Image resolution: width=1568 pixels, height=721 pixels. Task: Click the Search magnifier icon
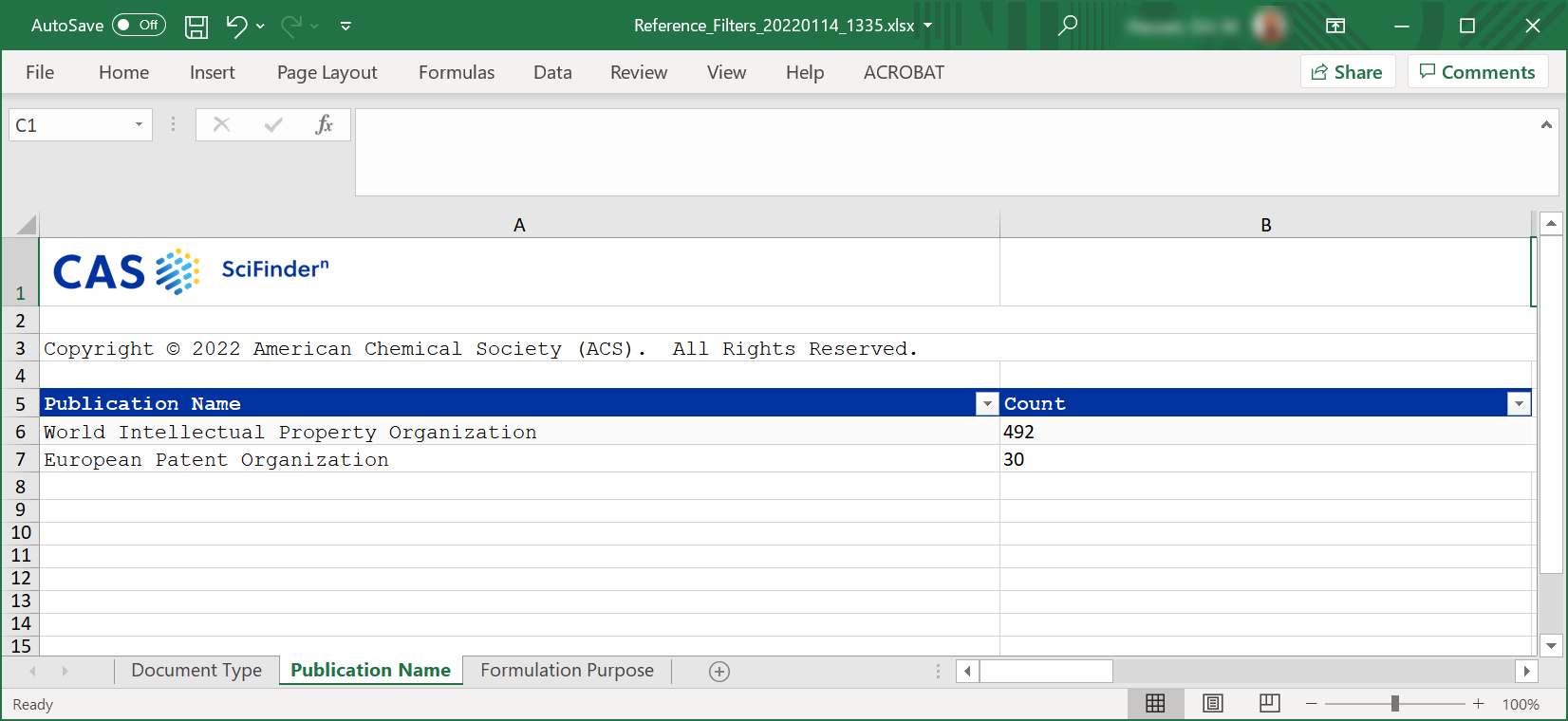click(x=1068, y=26)
